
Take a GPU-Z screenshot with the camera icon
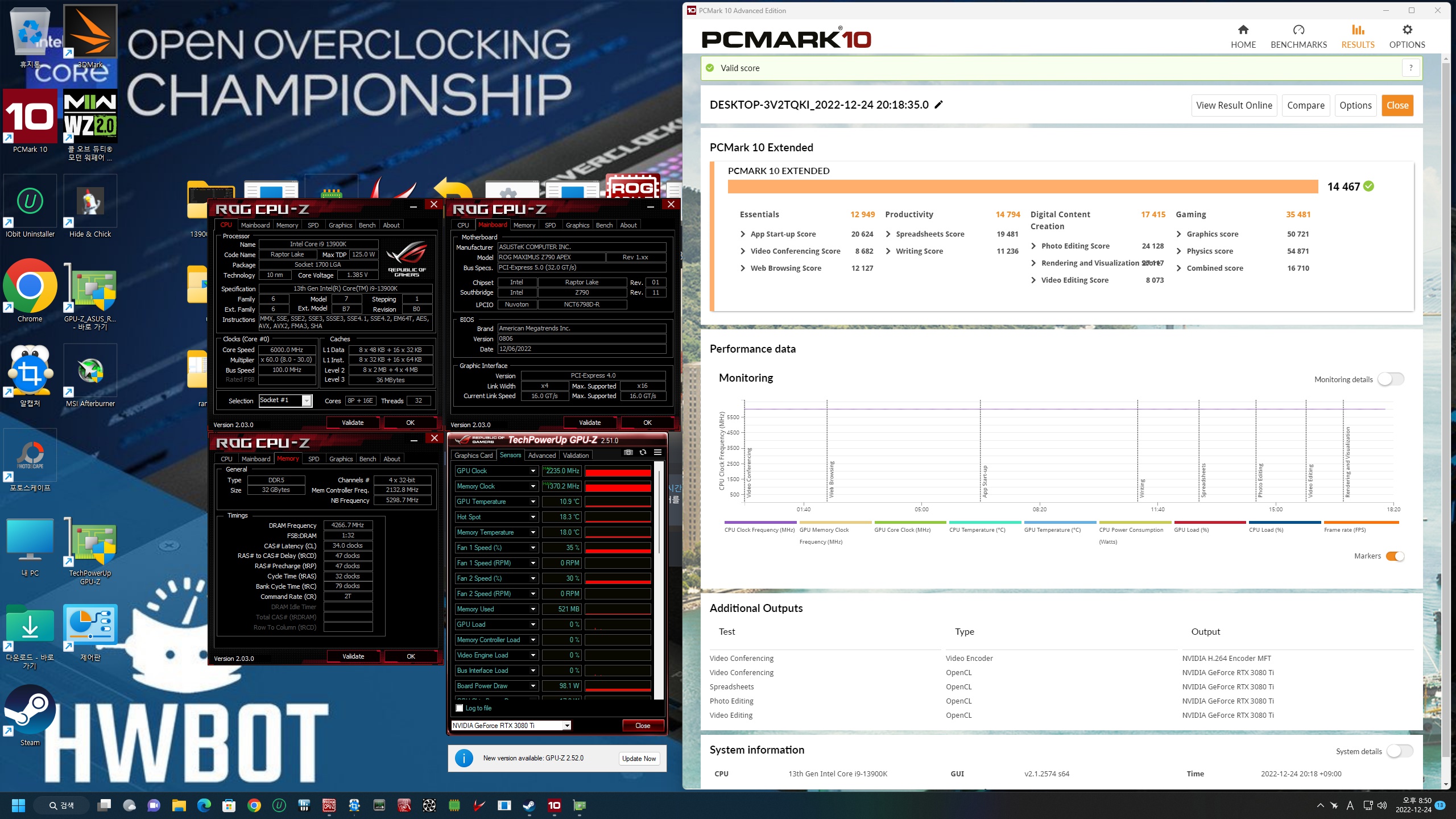point(628,453)
